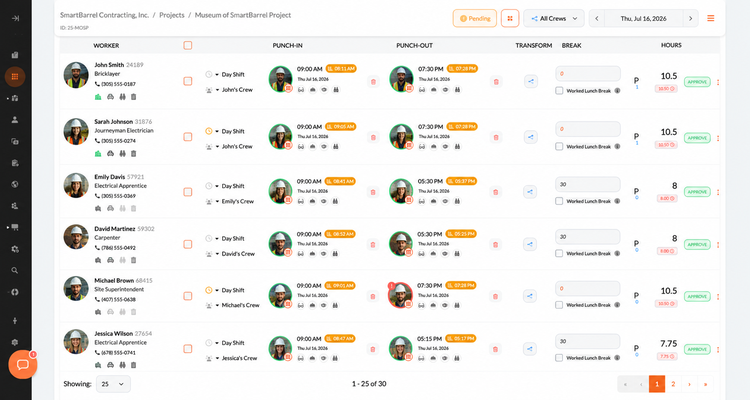Open the All Crews dropdown

(553, 19)
